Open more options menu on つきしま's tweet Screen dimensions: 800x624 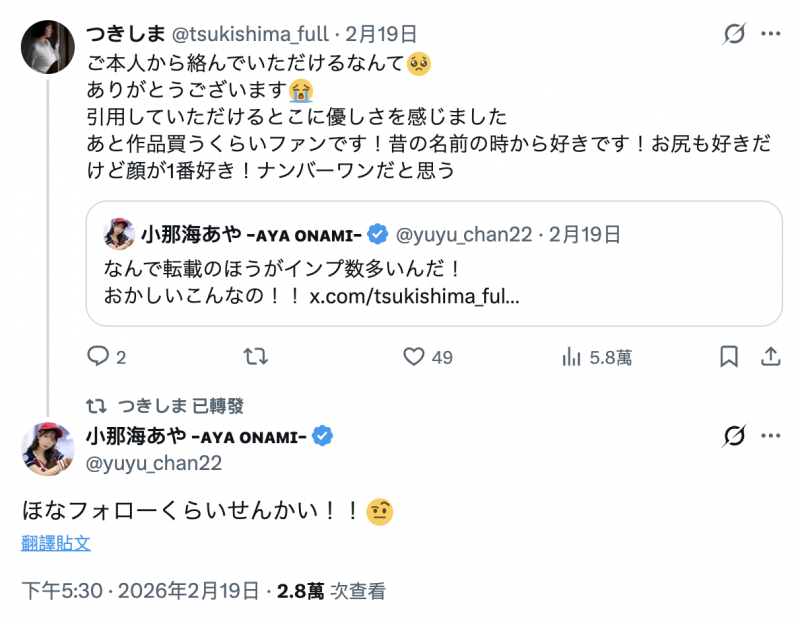pyautogui.click(x=770, y=33)
